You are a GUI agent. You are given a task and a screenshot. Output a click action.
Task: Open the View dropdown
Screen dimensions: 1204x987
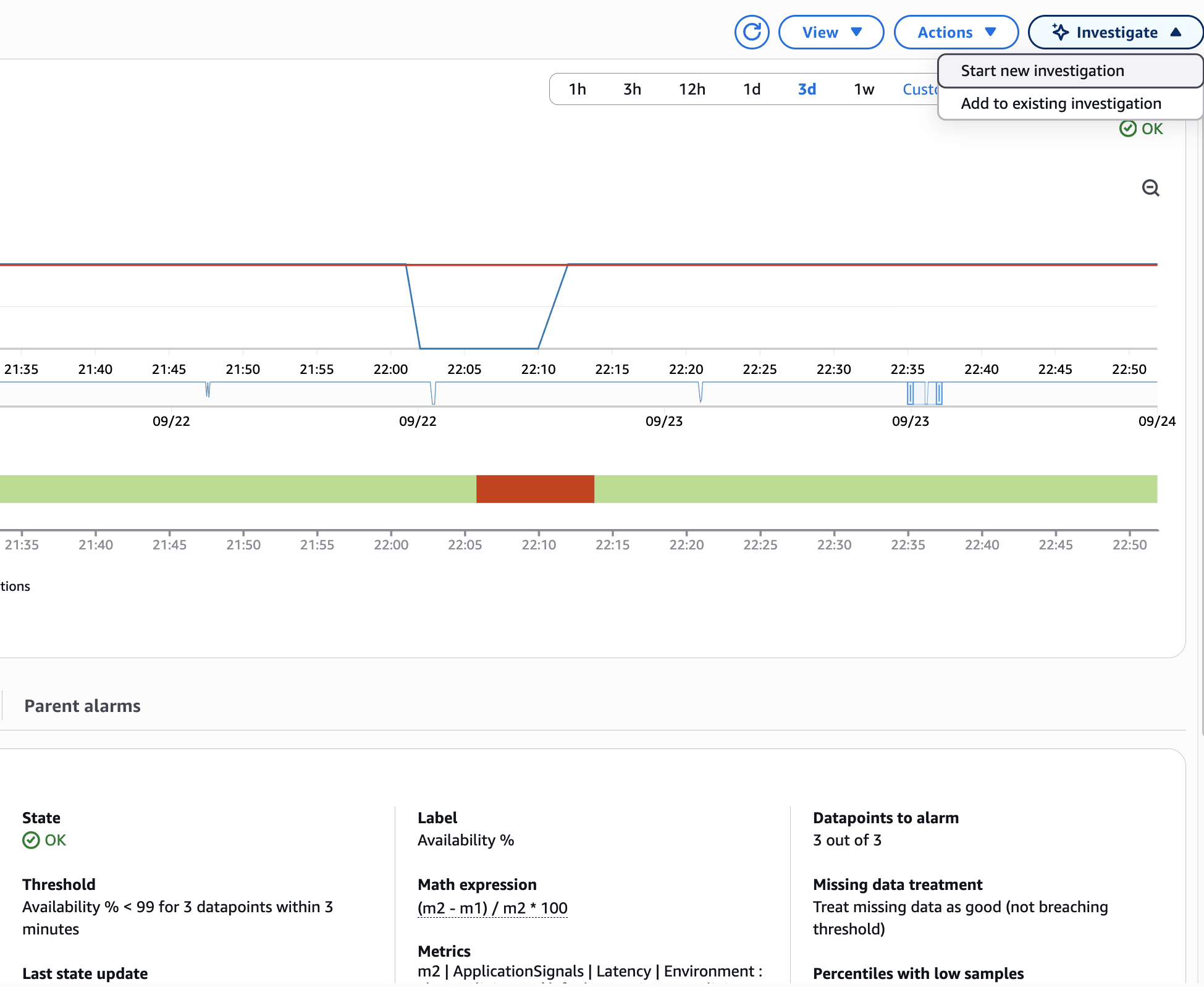coord(831,32)
